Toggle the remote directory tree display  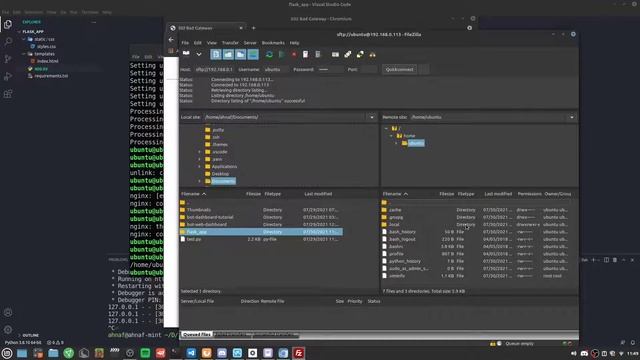coord(240,54)
